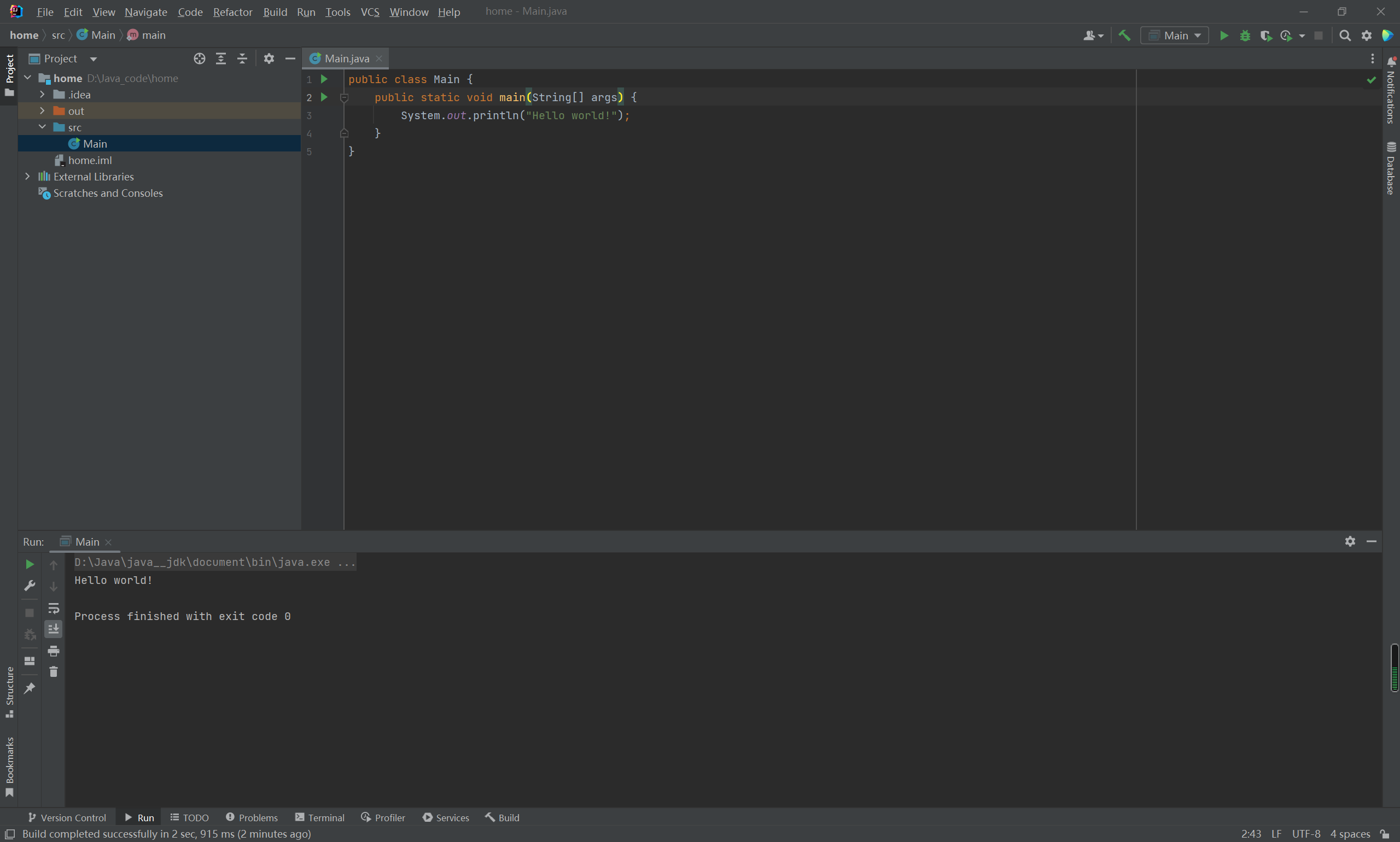Open Main run configuration dropdown

pos(1174,35)
